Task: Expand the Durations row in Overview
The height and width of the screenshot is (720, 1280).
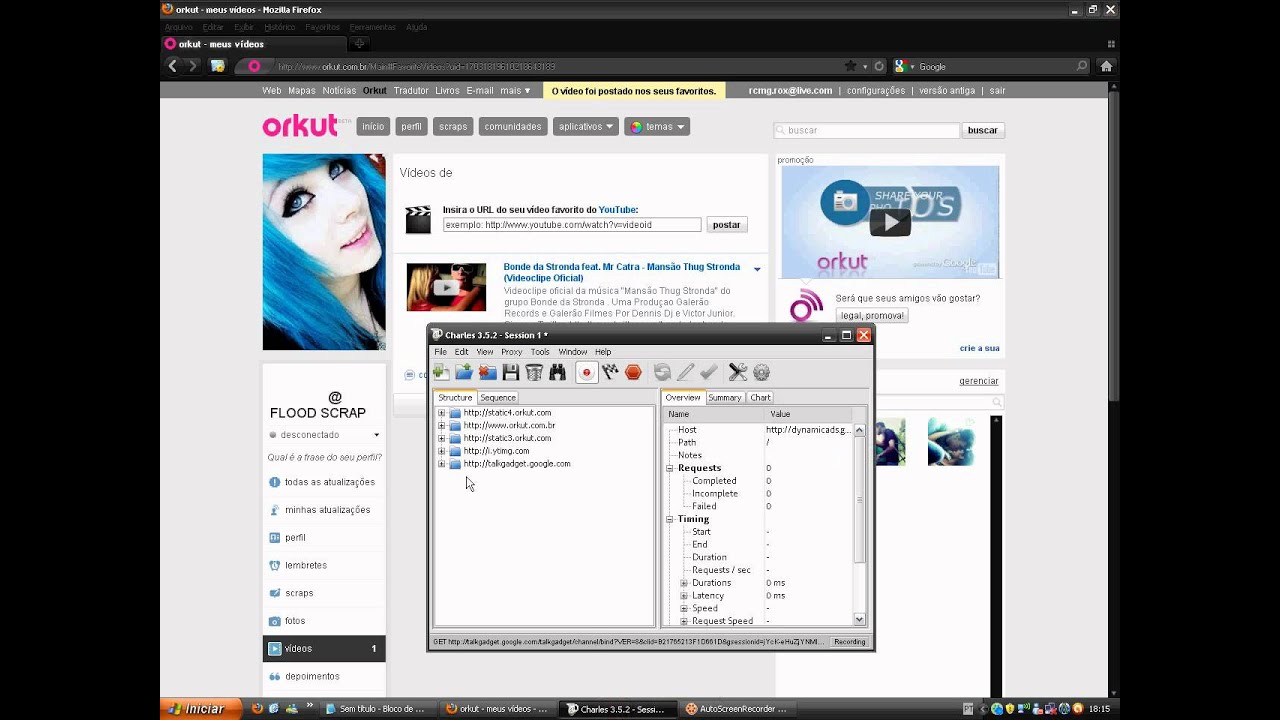Action: pos(685,583)
